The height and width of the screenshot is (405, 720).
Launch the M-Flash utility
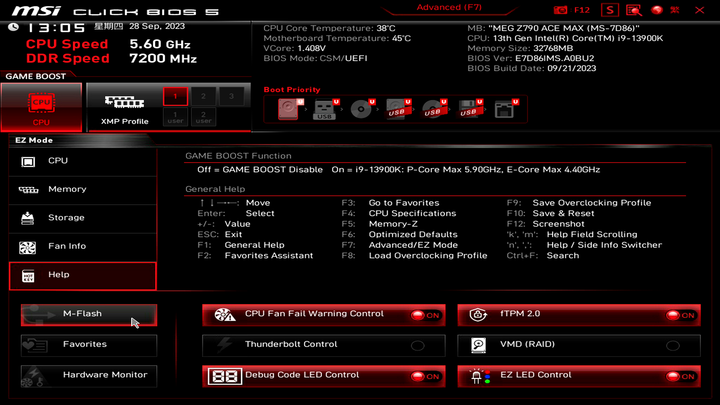[89, 315]
